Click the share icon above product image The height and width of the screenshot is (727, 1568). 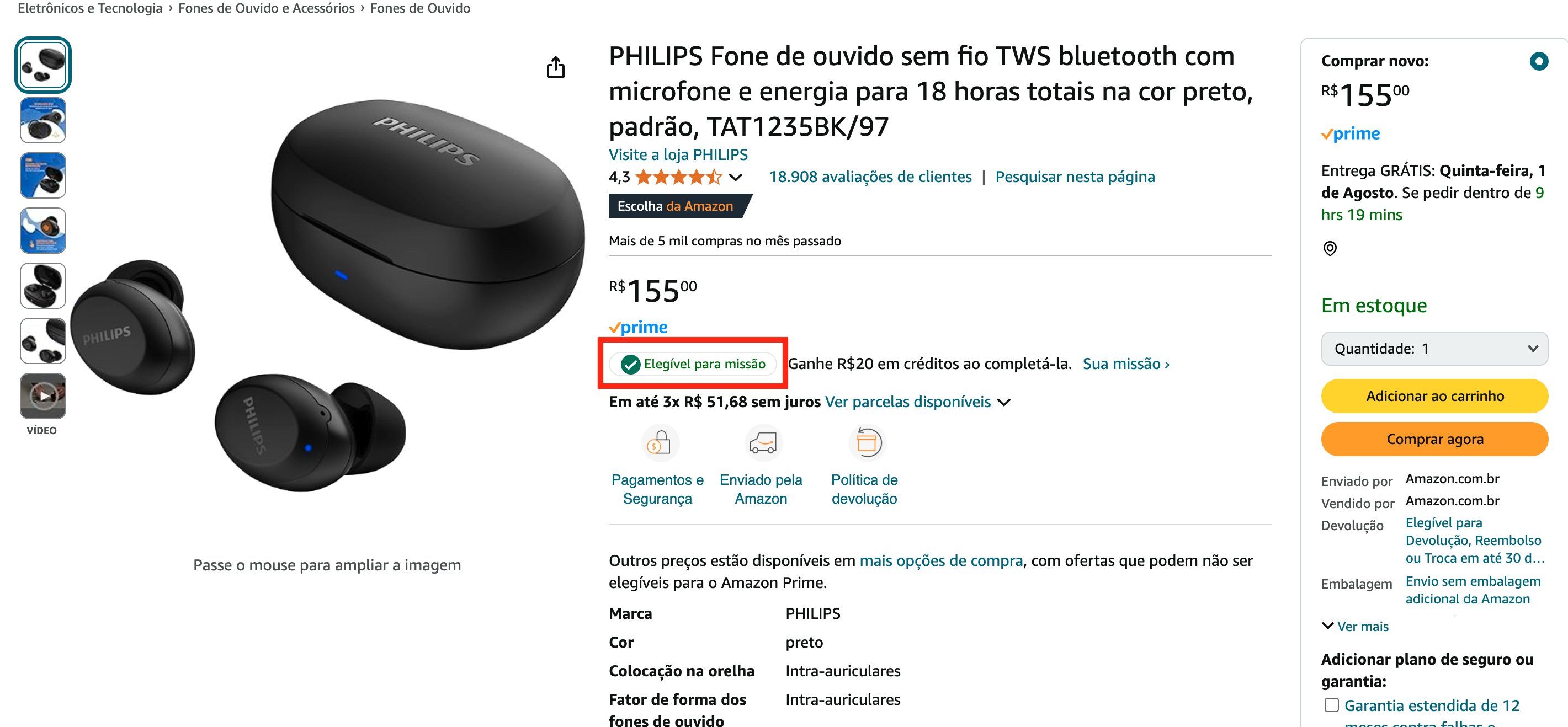coord(555,67)
